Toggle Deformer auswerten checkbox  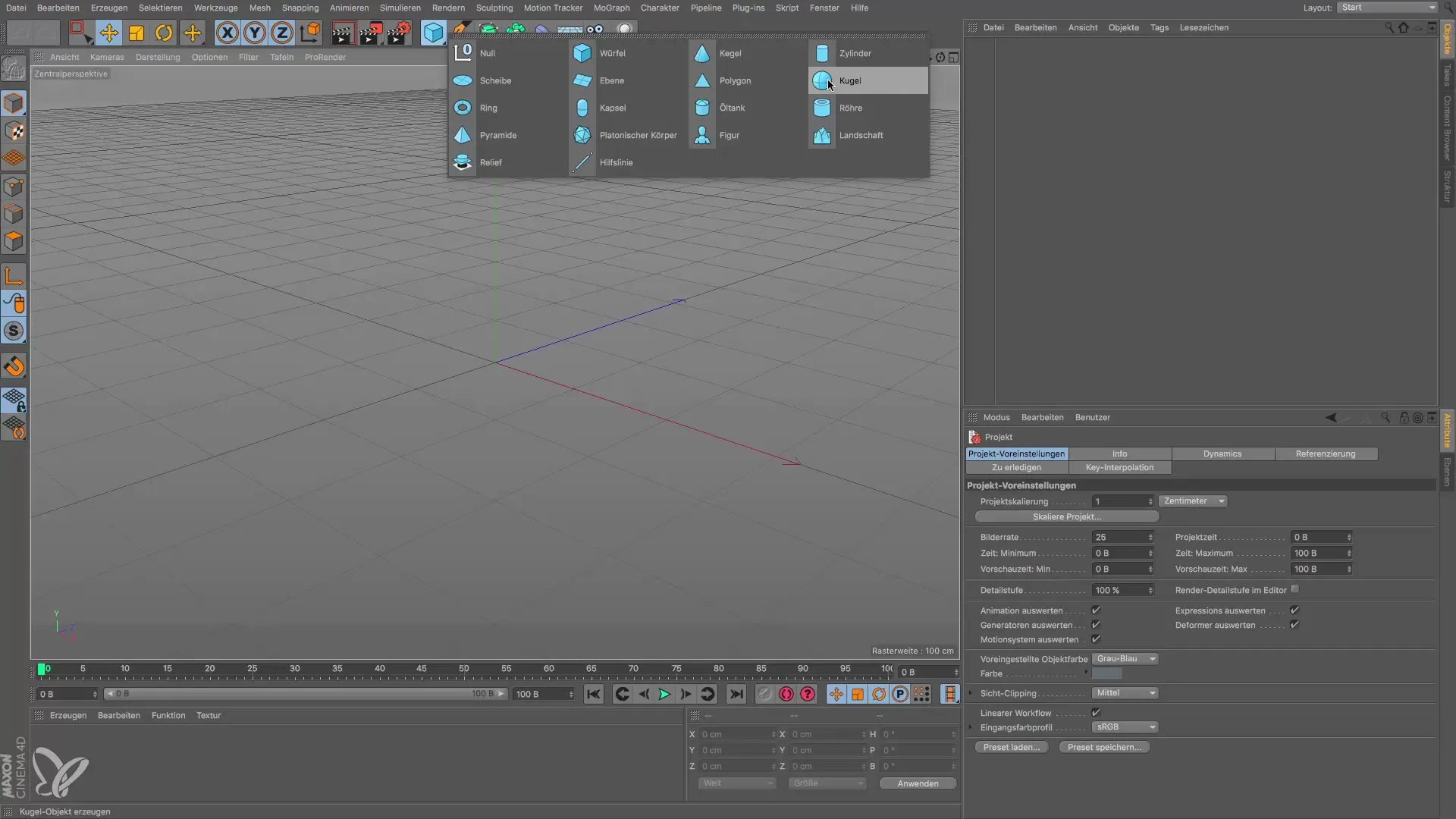pyautogui.click(x=1294, y=625)
